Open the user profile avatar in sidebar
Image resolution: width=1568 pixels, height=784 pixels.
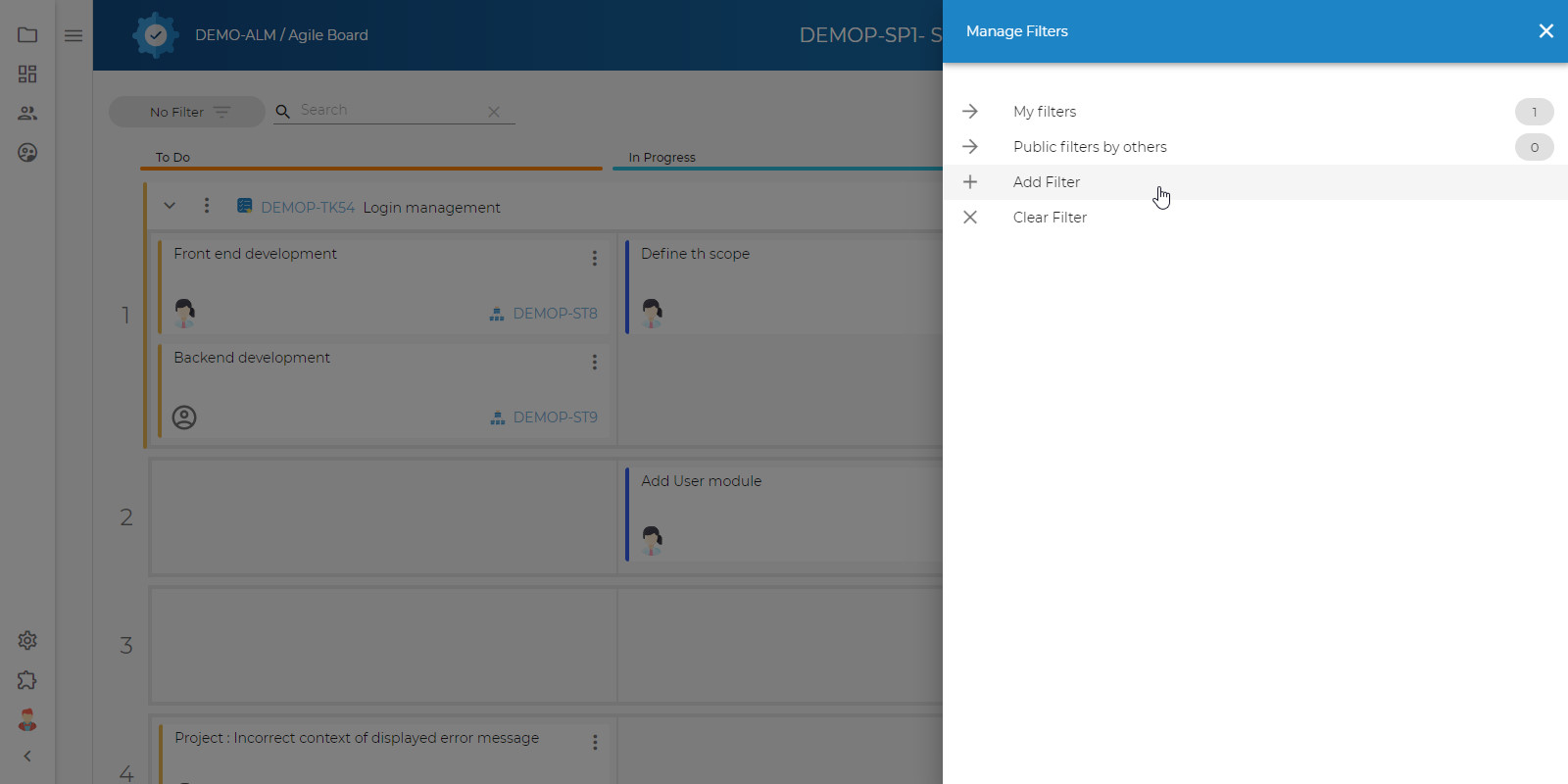pos(27,720)
